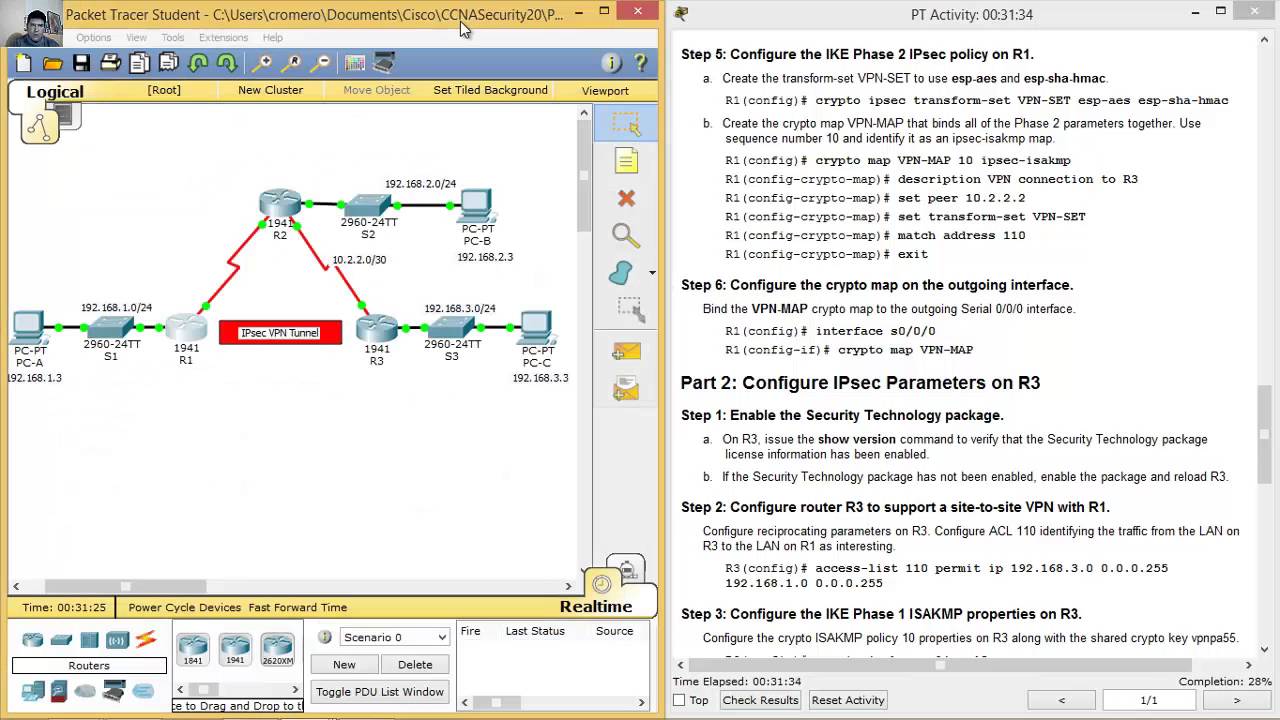Click the Delete scenario button

pos(415,664)
